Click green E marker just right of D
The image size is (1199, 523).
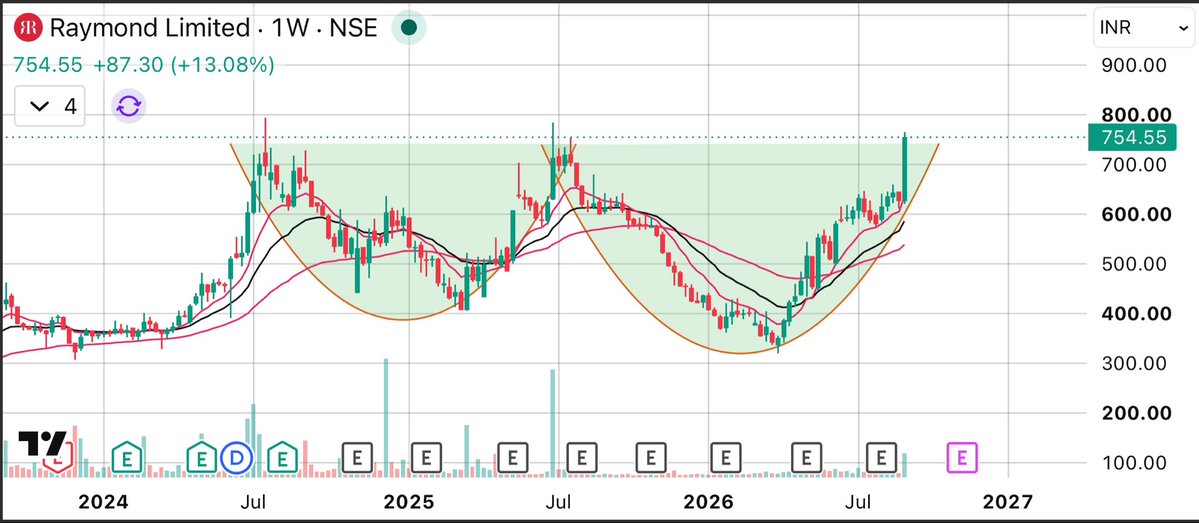282,458
